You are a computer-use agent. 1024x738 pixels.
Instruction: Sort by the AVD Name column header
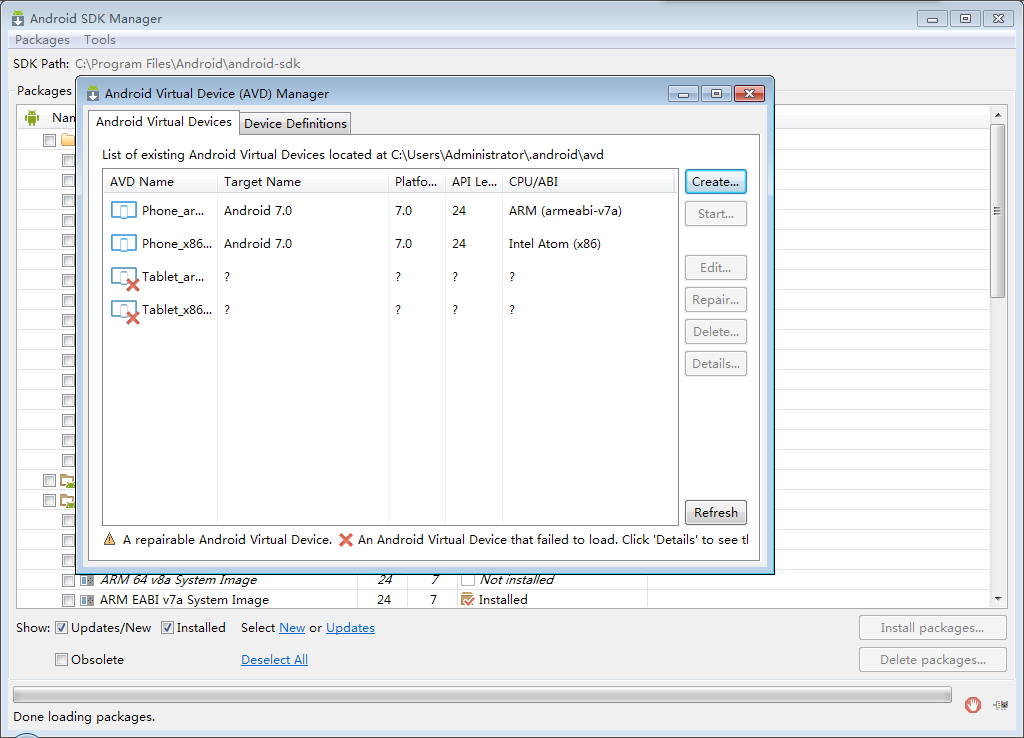point(160,182)
